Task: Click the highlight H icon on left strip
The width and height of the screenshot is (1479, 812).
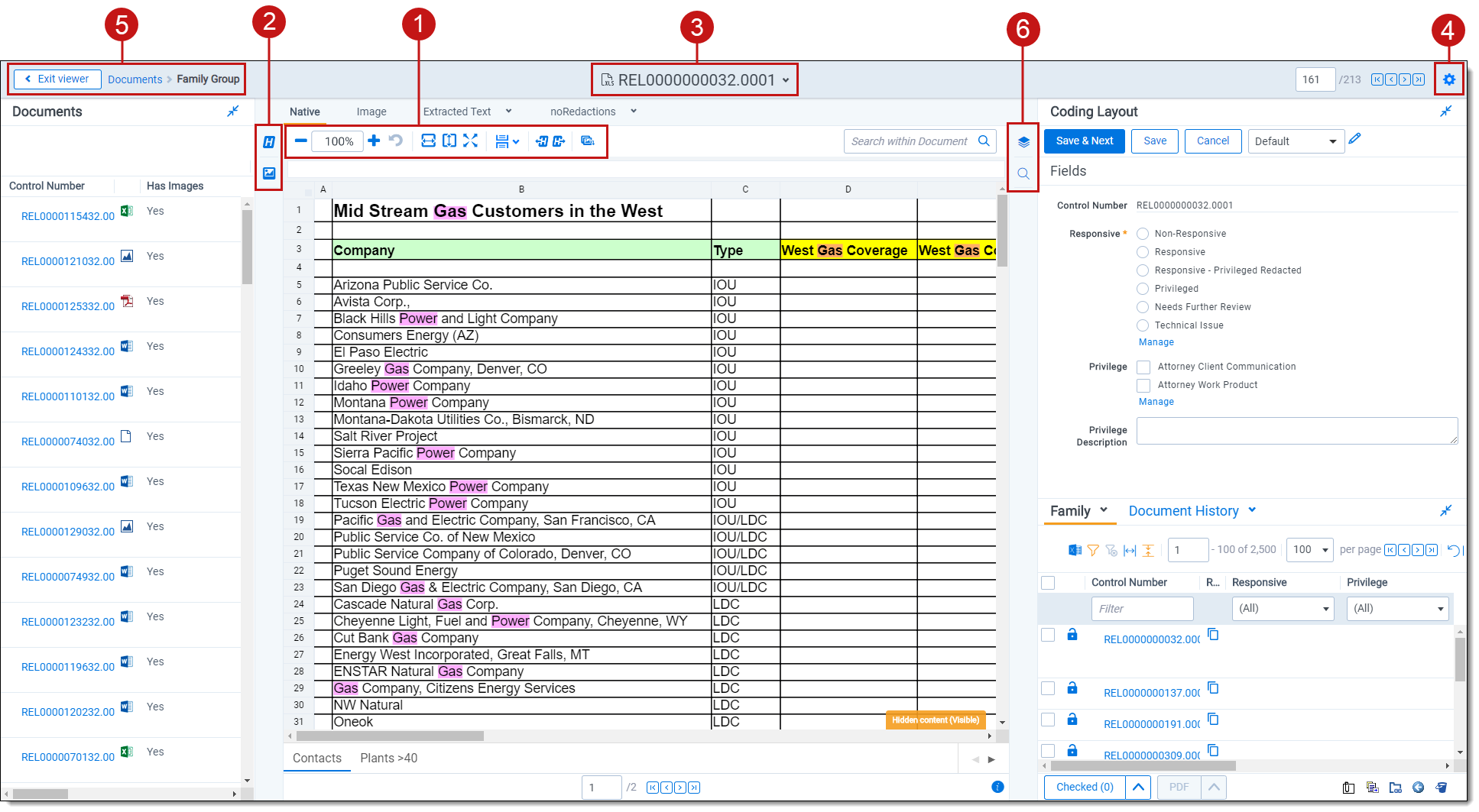Action: (x=269, y=142)
